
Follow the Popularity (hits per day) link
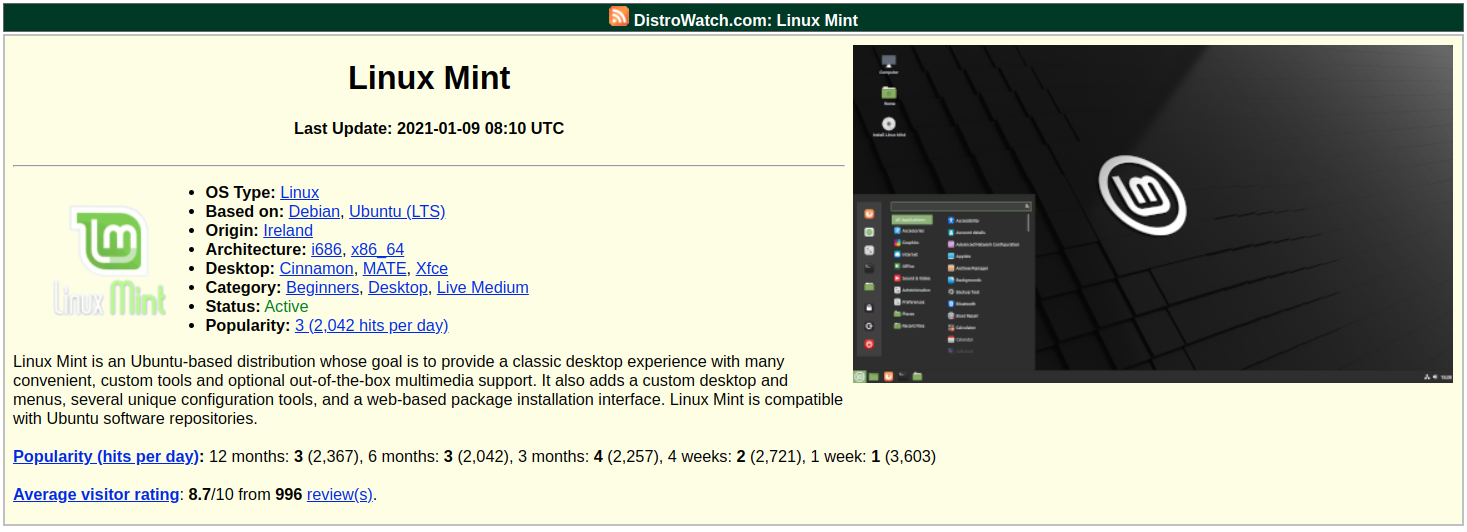106,457
